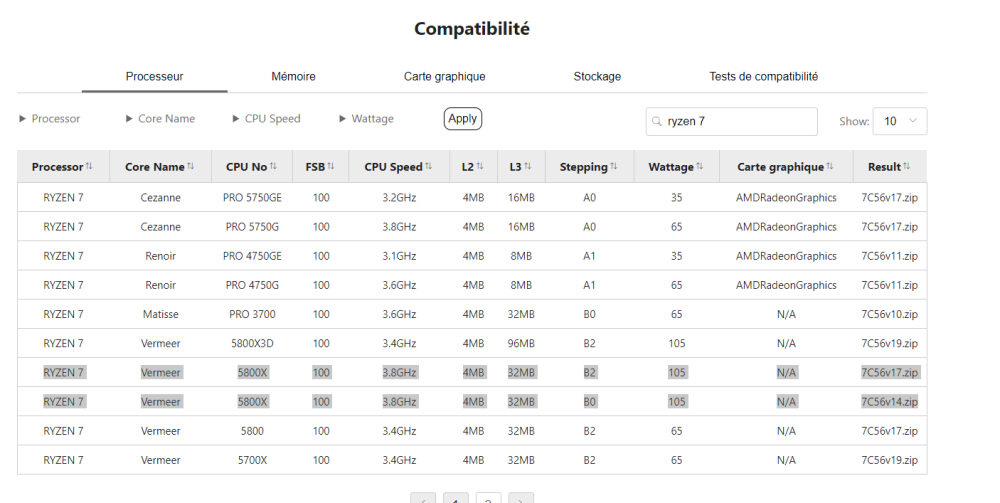The width and height of the screenshot is (1000, 503).
Task: Download 7C56v19.zip for the 5800X3D
Action: point(889,343)
